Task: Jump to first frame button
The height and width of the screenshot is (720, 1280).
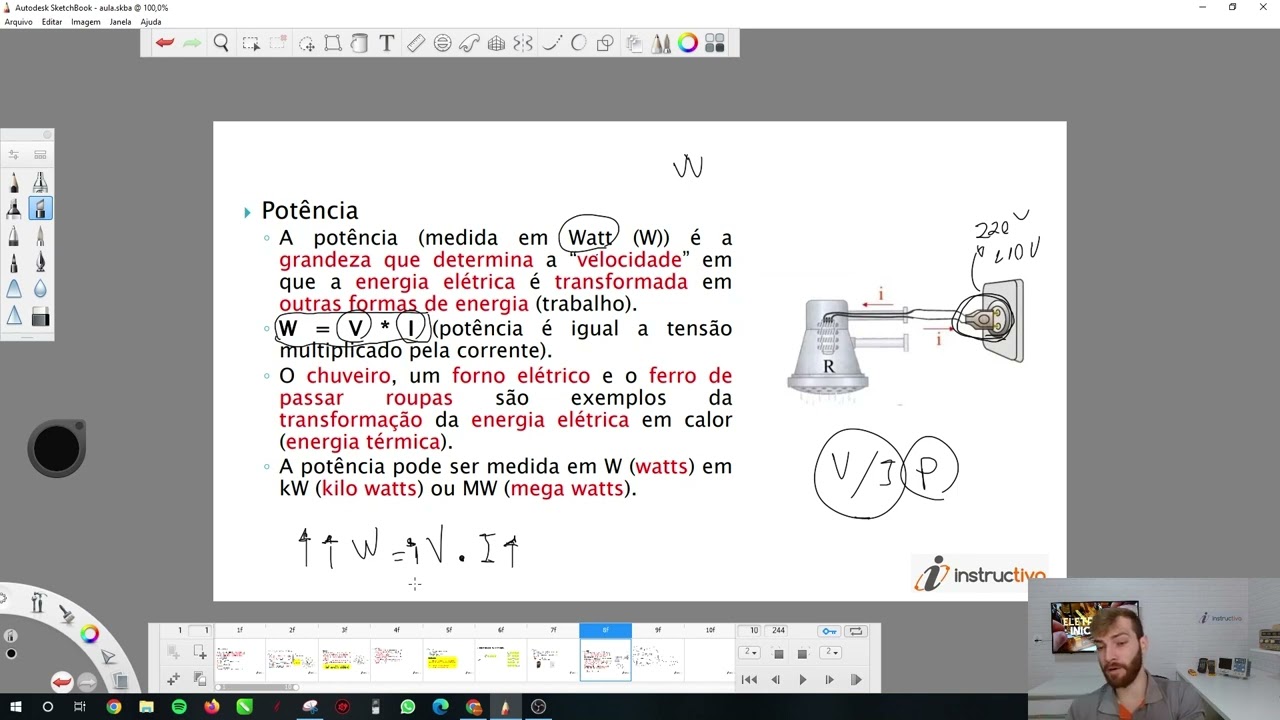Action: 749,680
